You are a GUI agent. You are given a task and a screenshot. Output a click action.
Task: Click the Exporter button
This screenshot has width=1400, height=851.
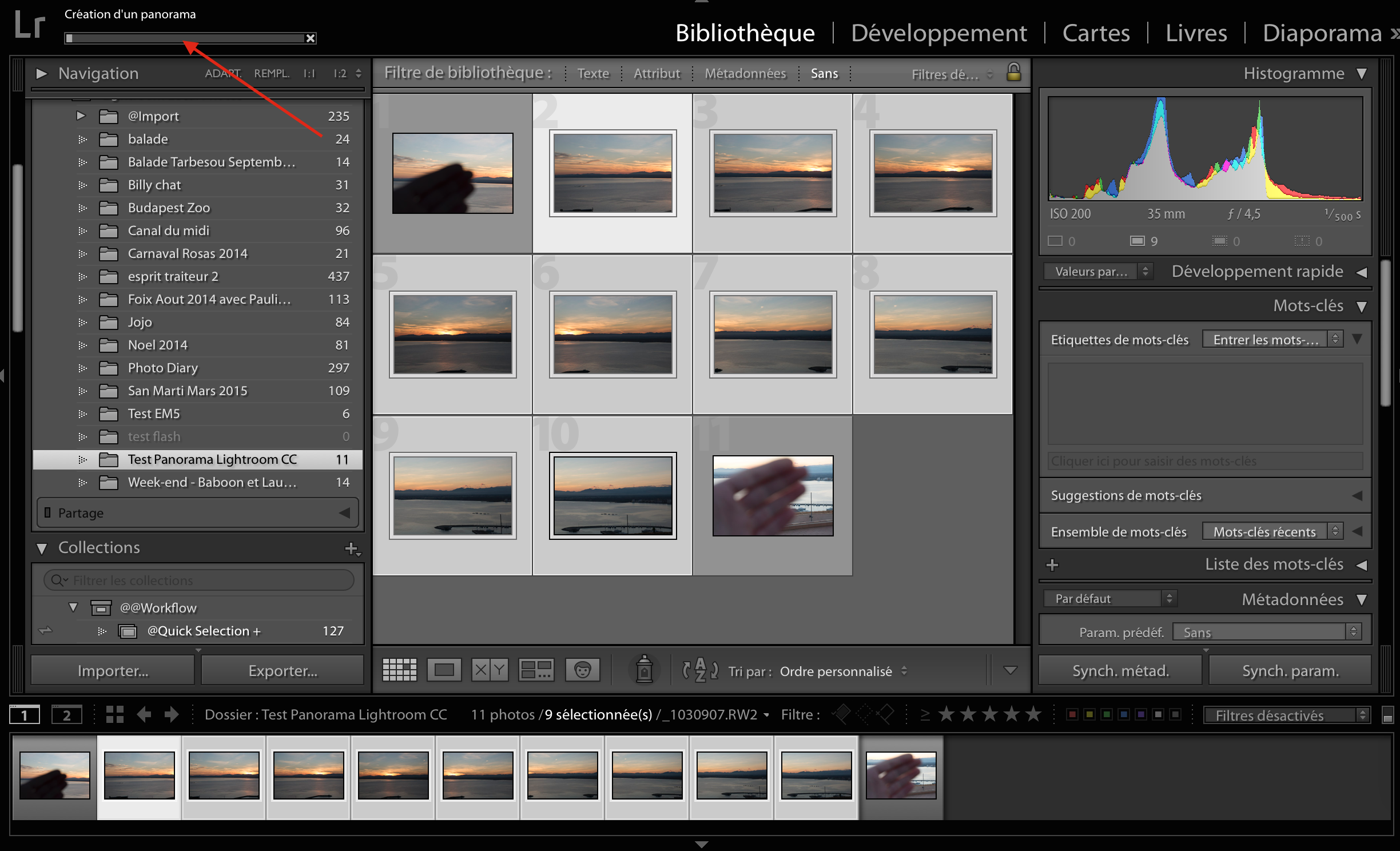click(x=282, y=670)
